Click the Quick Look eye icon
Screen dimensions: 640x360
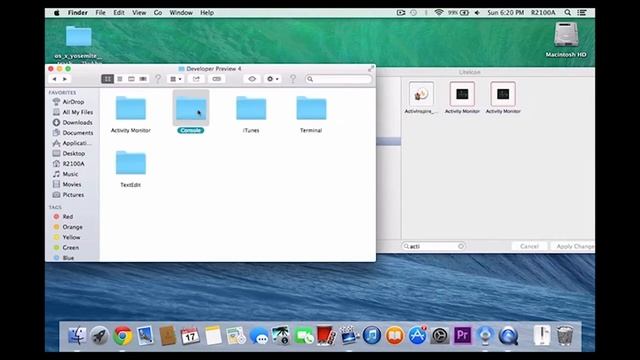(x=252, y=79)
